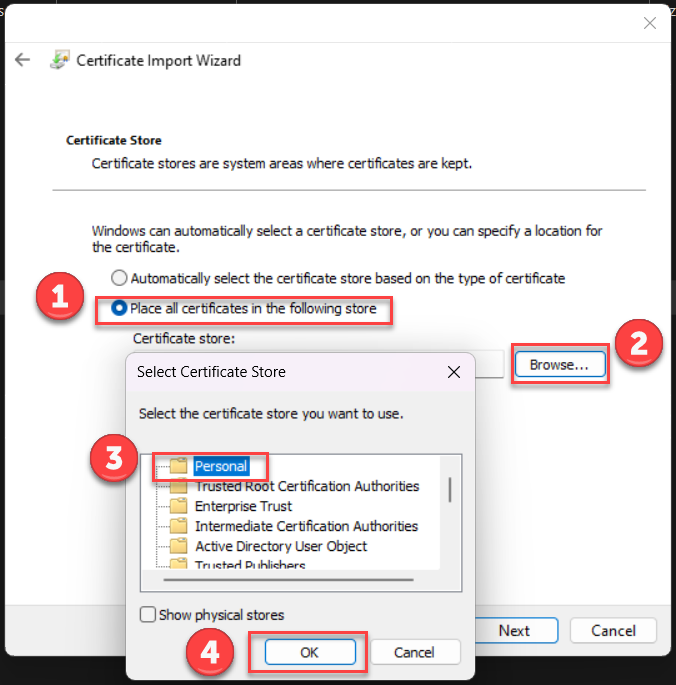Viewport: 676px width, 685px height.
Task: Click the Trusted Root Certification Authorities folder icon
Action: [179, 486]
